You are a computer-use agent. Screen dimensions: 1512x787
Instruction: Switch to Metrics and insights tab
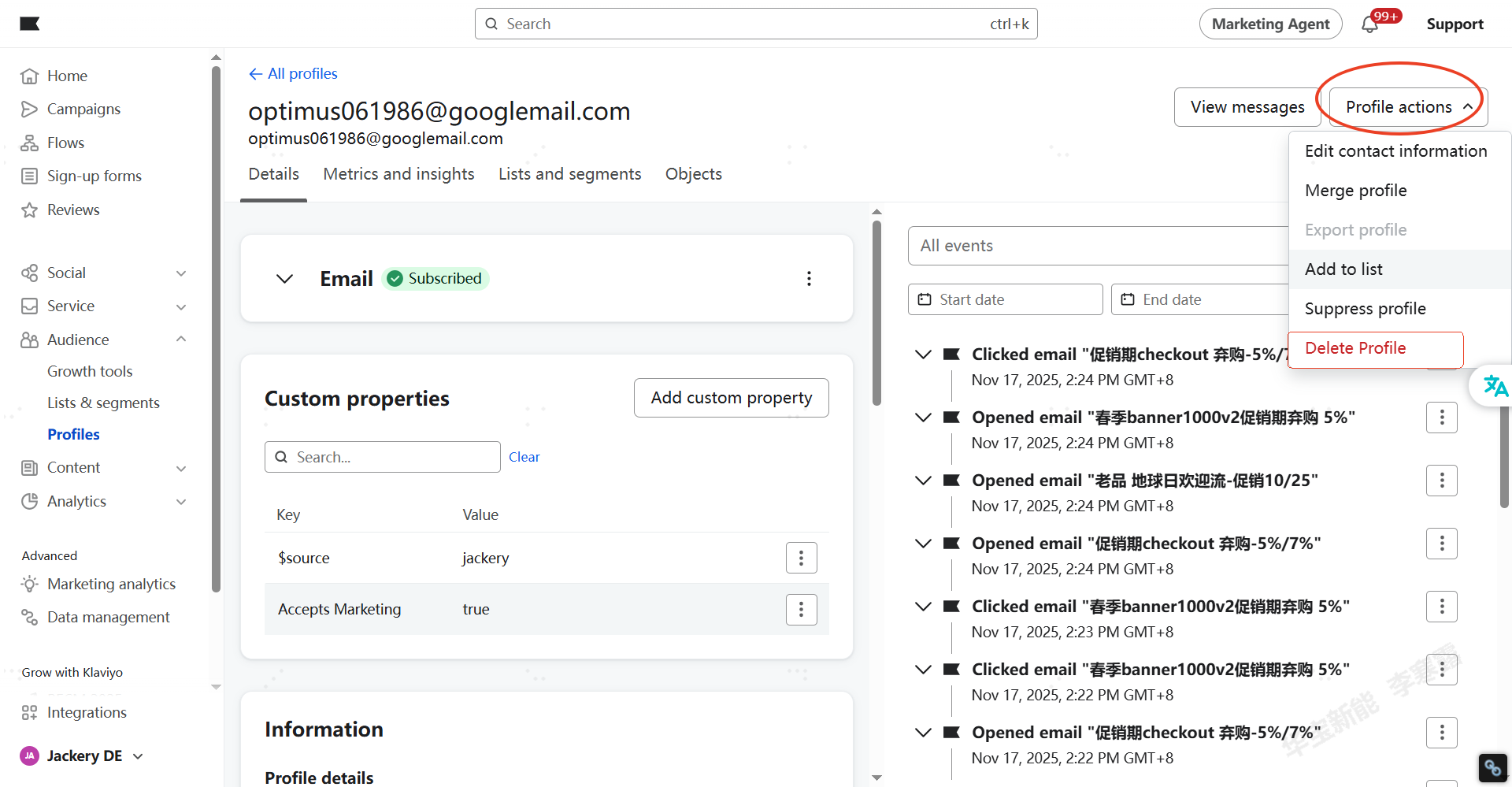click(x=398, y=174)
